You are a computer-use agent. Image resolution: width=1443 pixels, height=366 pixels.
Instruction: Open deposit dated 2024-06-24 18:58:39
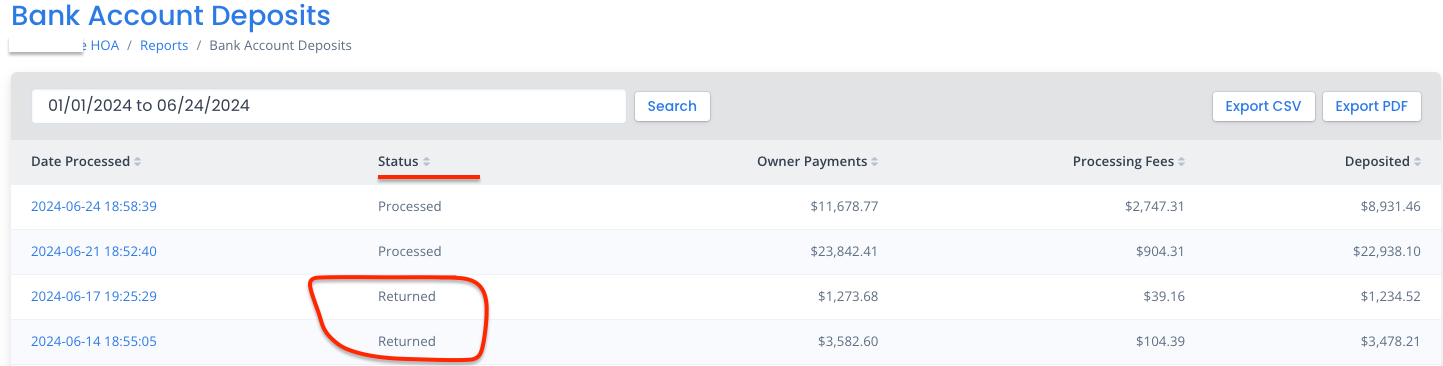94,207
